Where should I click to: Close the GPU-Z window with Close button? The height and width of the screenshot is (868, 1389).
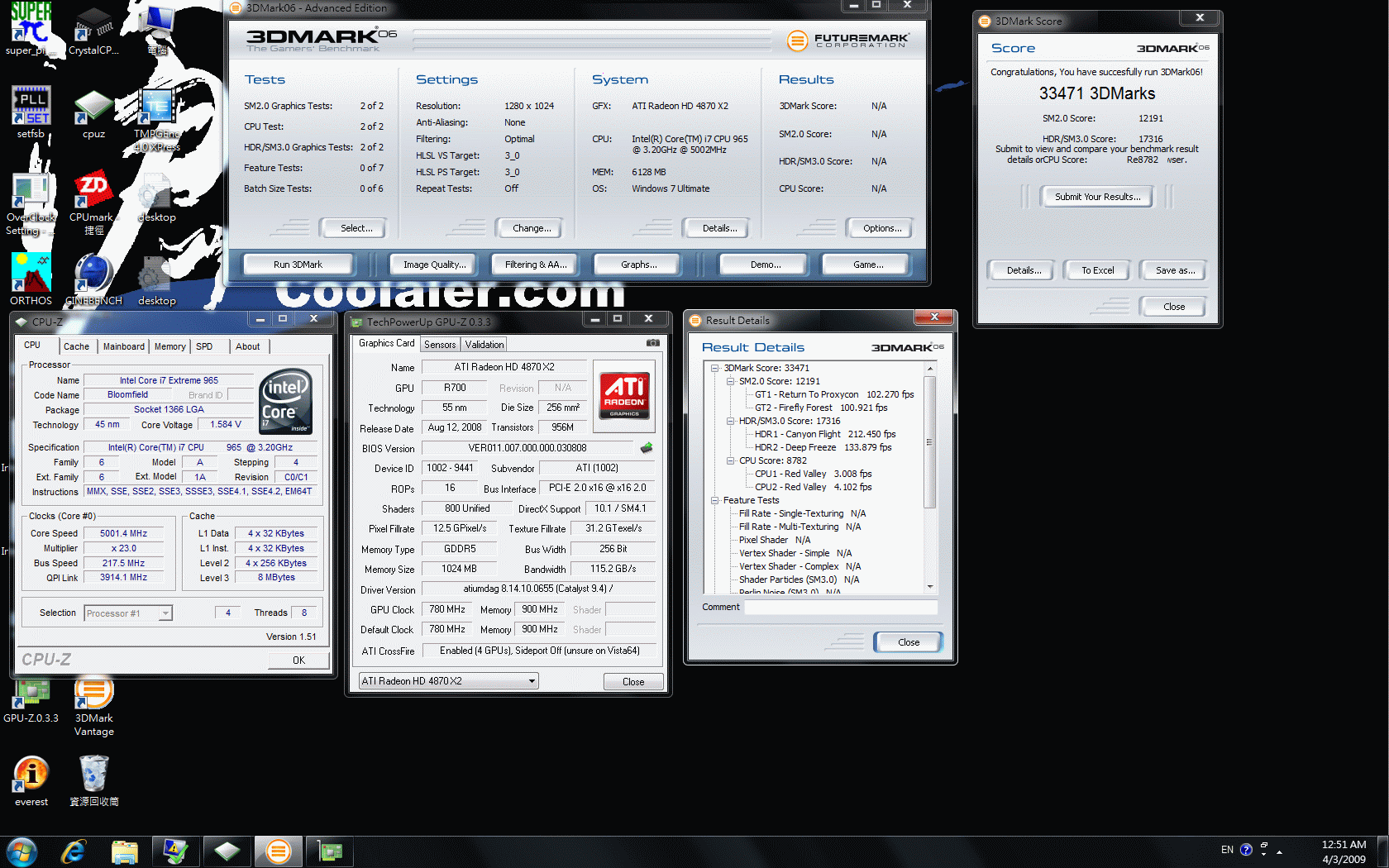633,681
